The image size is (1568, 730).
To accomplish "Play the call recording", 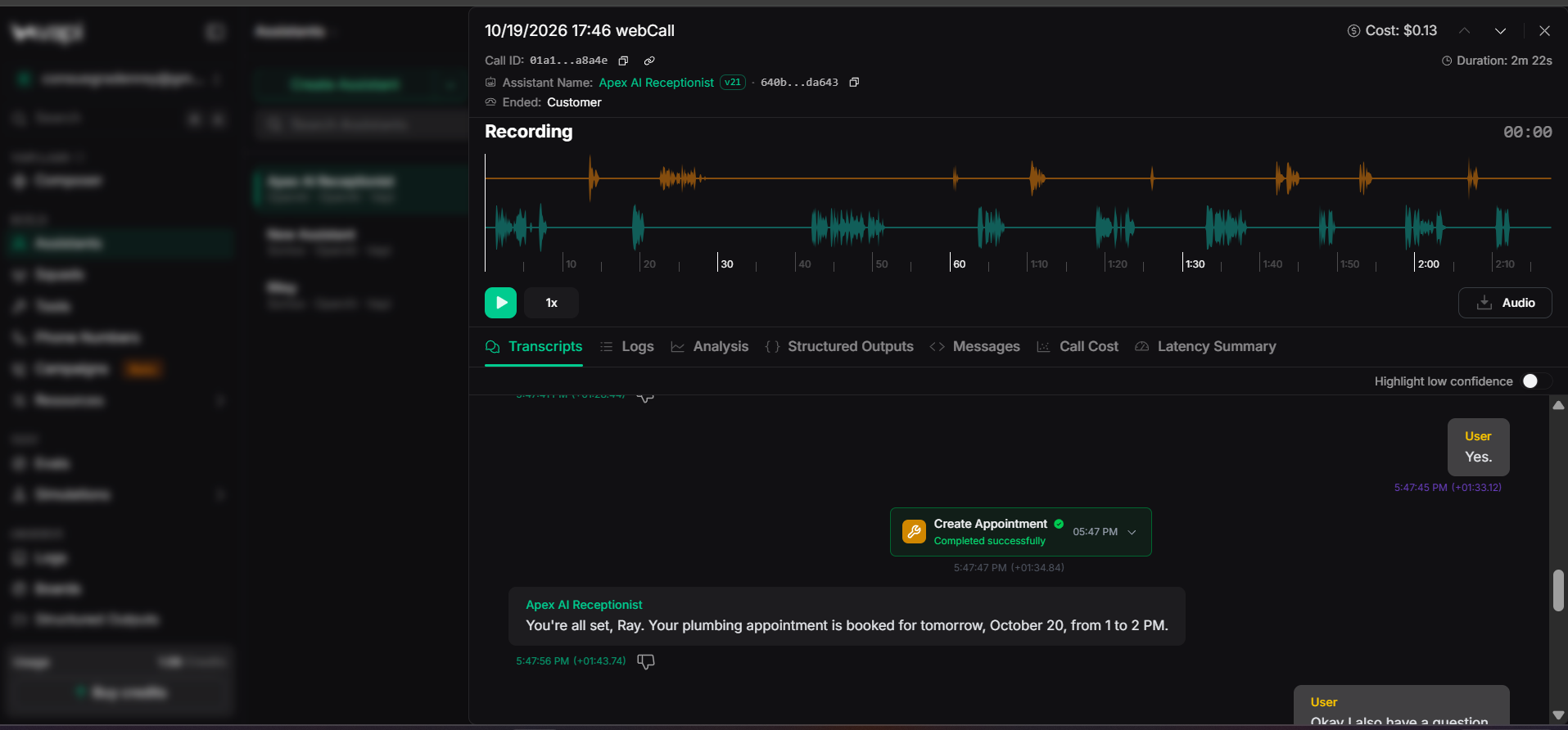I will tap(500, 303).
